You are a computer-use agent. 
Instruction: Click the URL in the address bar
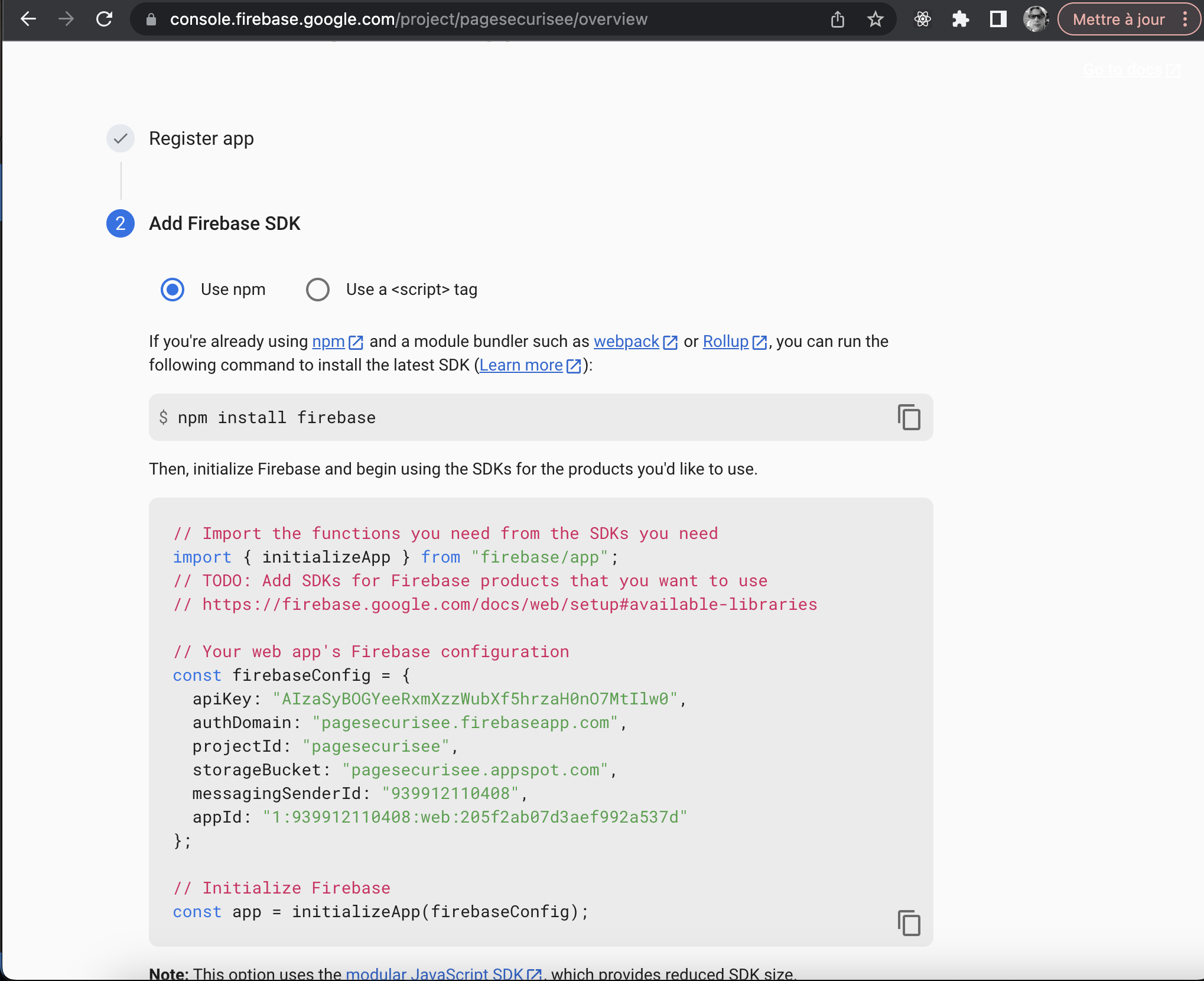pos(409,20)
